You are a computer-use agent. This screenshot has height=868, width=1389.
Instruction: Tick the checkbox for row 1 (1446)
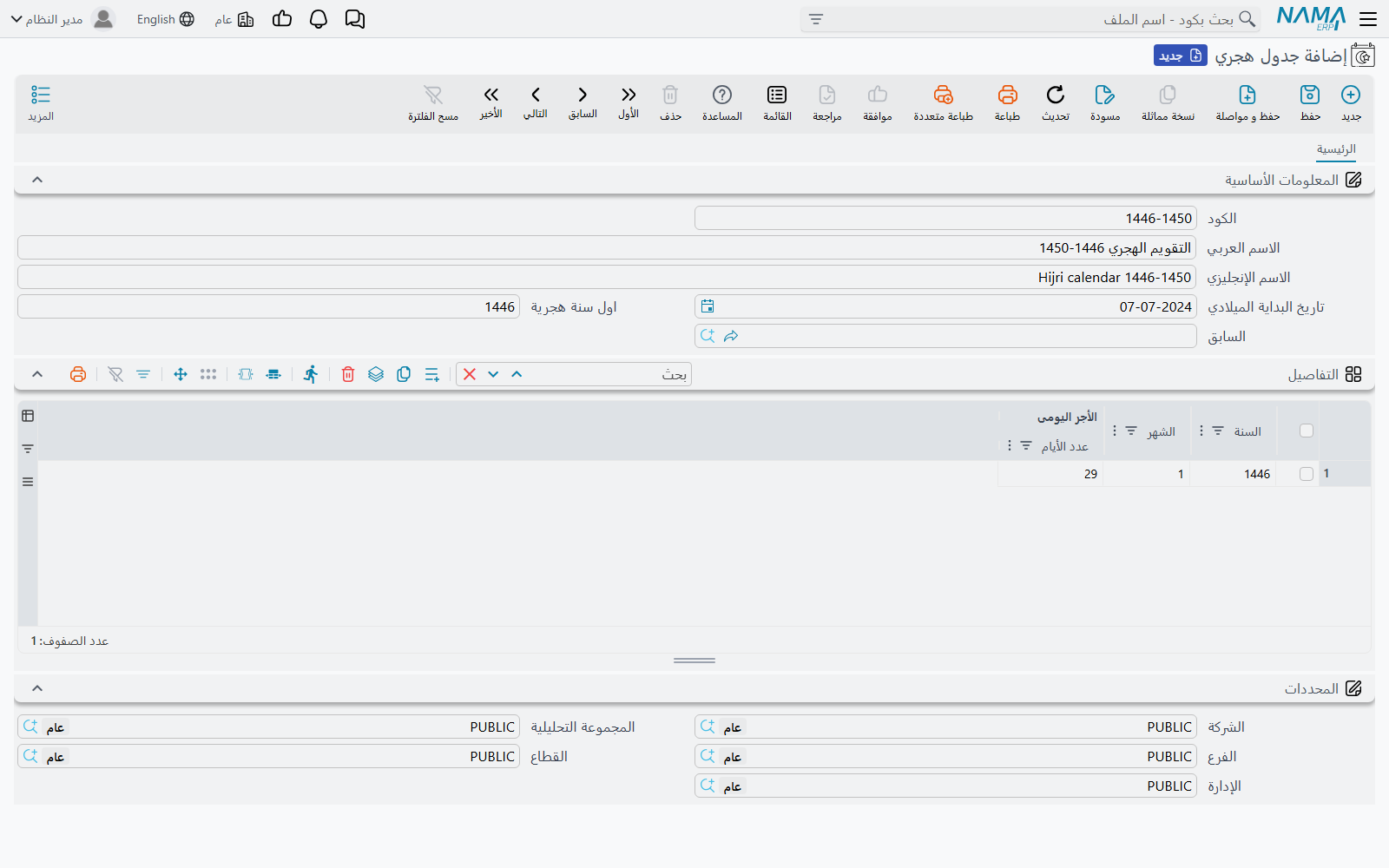click(1307, 474)
